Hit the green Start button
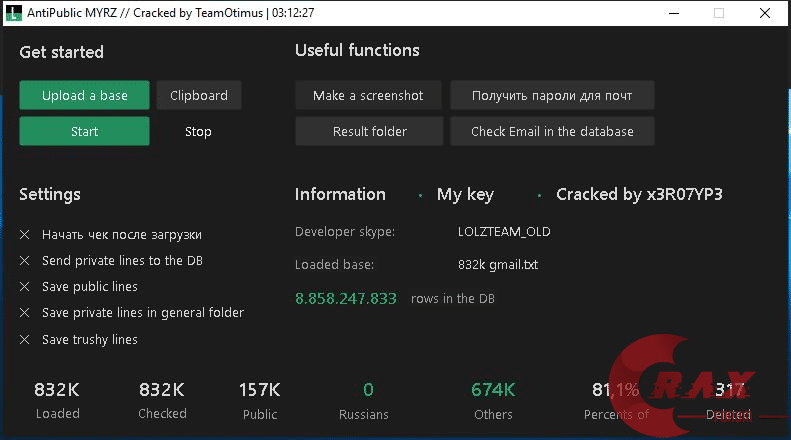791x440 pixels. click(84, 131)
